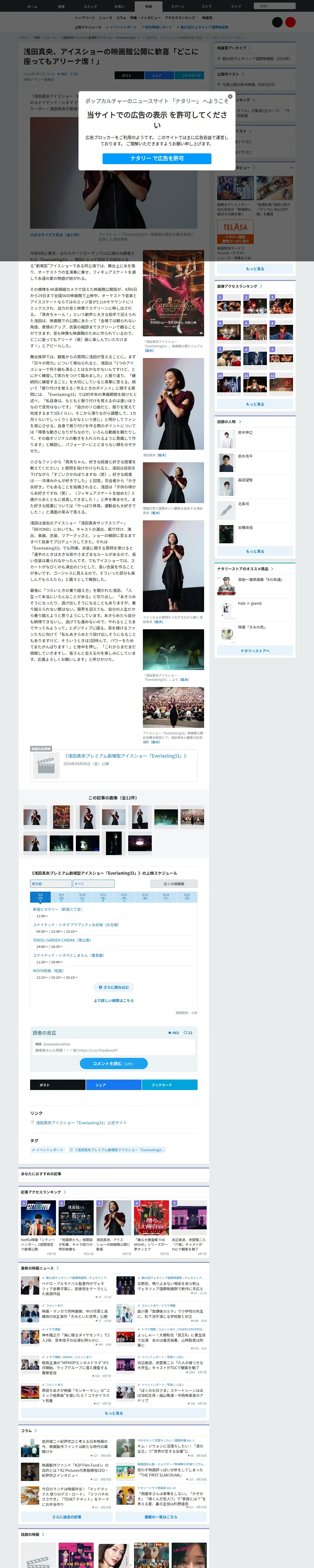Open chevron beside 話題の人物 heading
The height and width of the screenshot is (1568, 314).
[x=240, y=421]
